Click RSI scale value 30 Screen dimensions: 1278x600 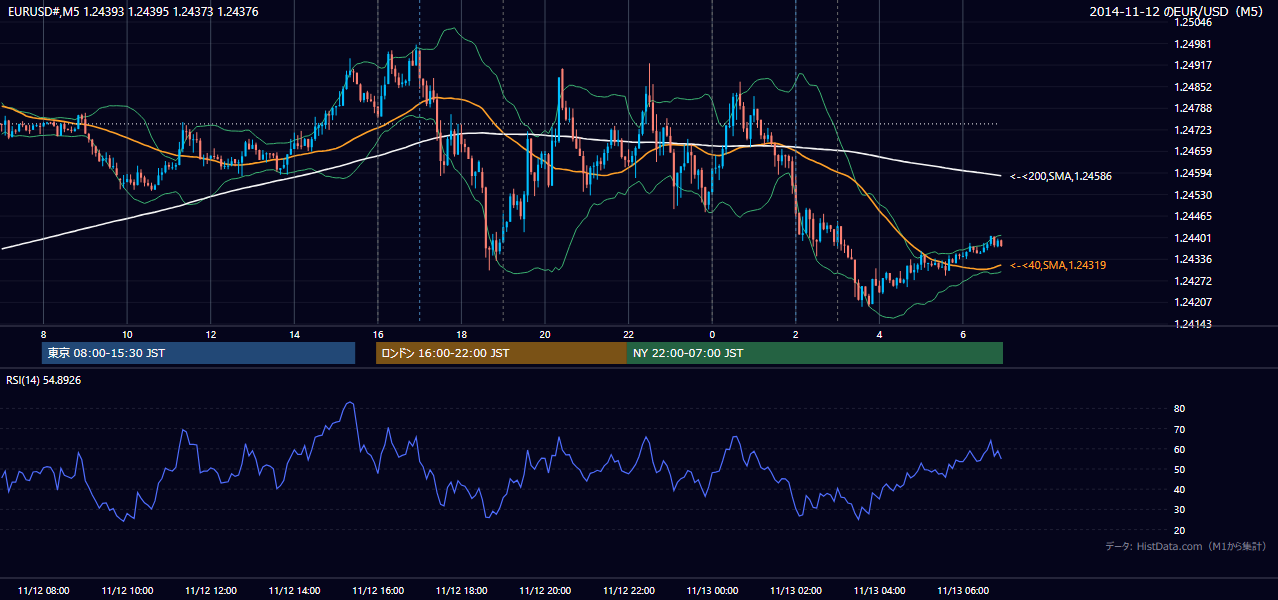[1179, 509]
